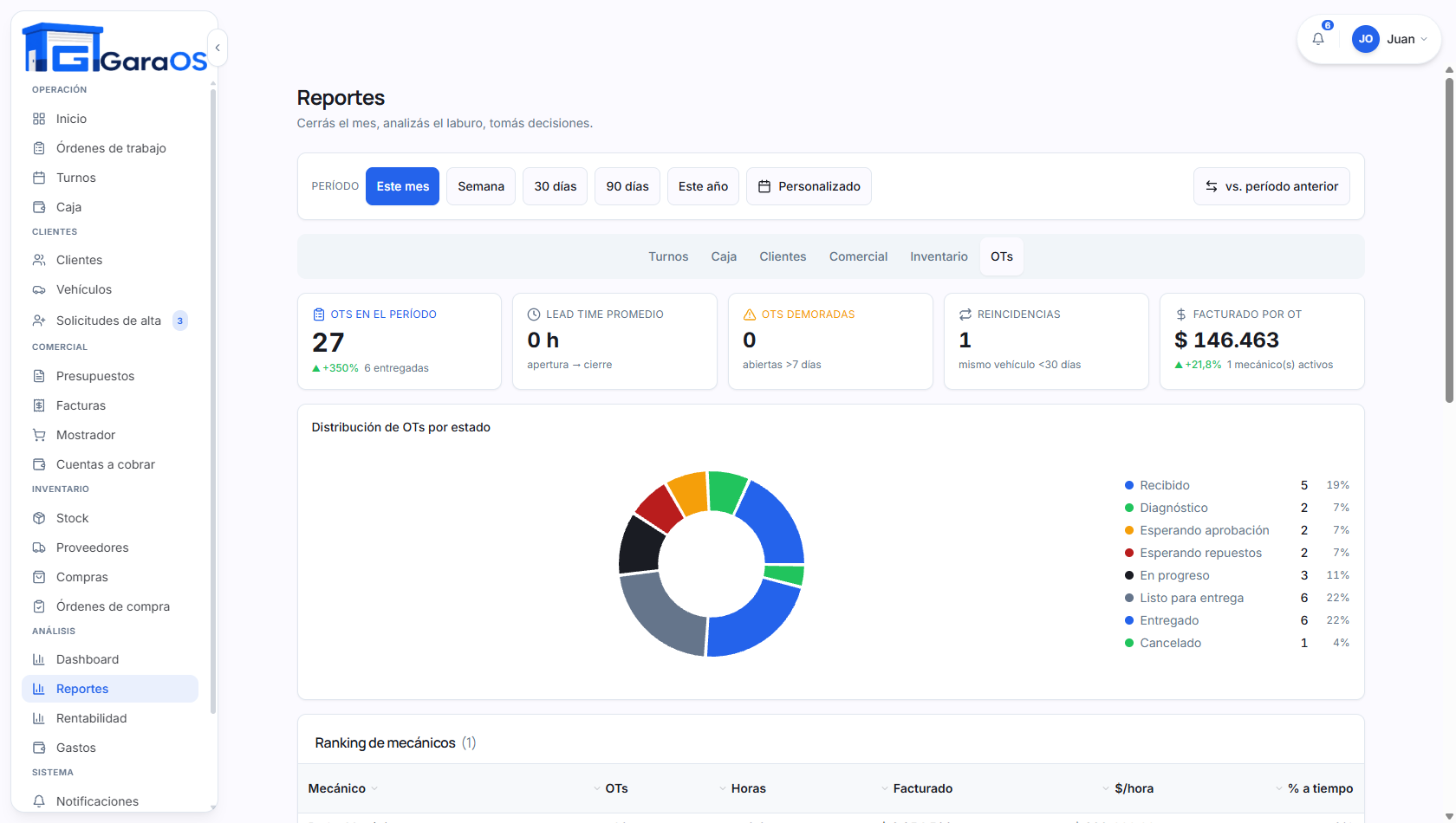Click the Solicitudes de alta user icon
Image resolution: width=1456 pixels, height=823 pixels.
pos(39,321)
